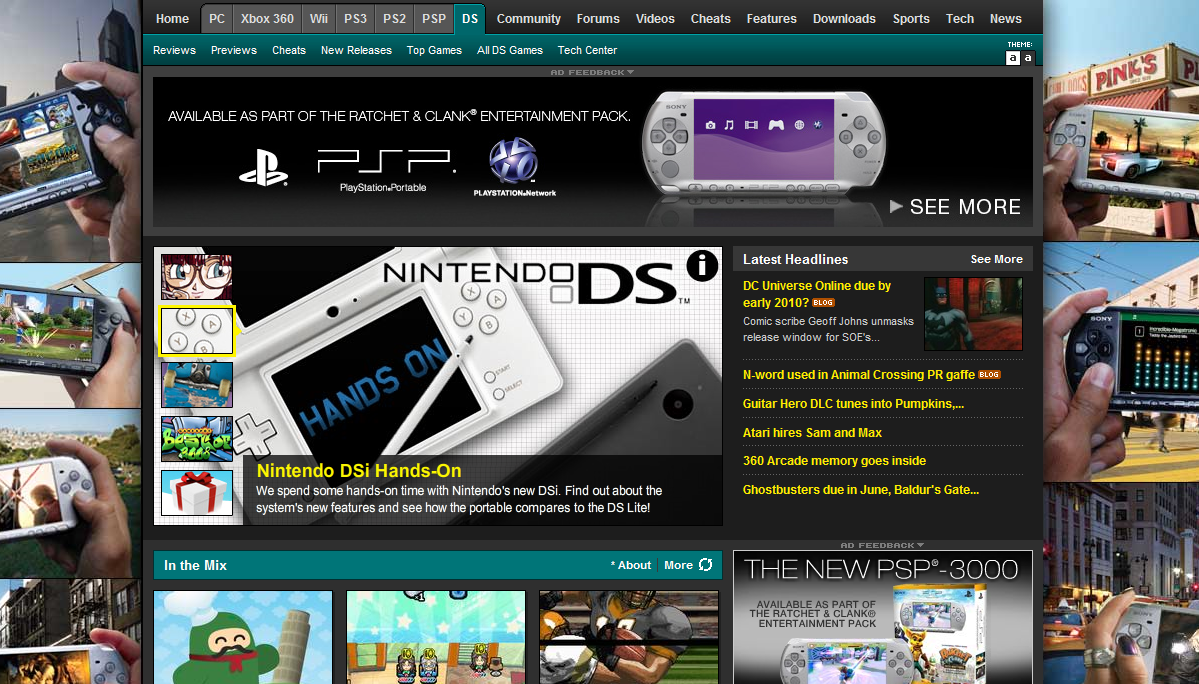Click the BLOG tag on the Animal Crossing headline
Screen dimensions: 1199x684
point(989,375)
